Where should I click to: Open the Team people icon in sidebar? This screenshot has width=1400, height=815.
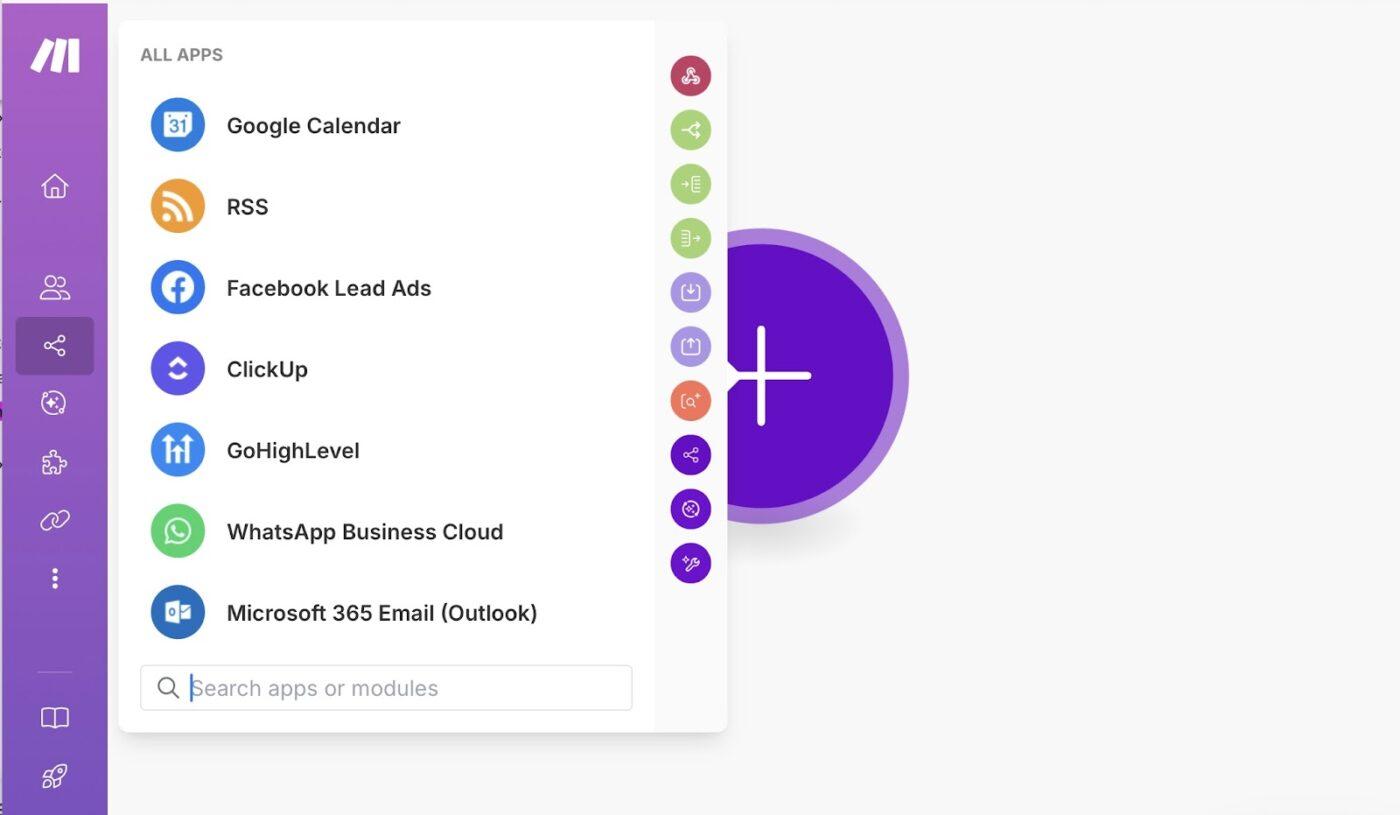click(x=55, y=288)
